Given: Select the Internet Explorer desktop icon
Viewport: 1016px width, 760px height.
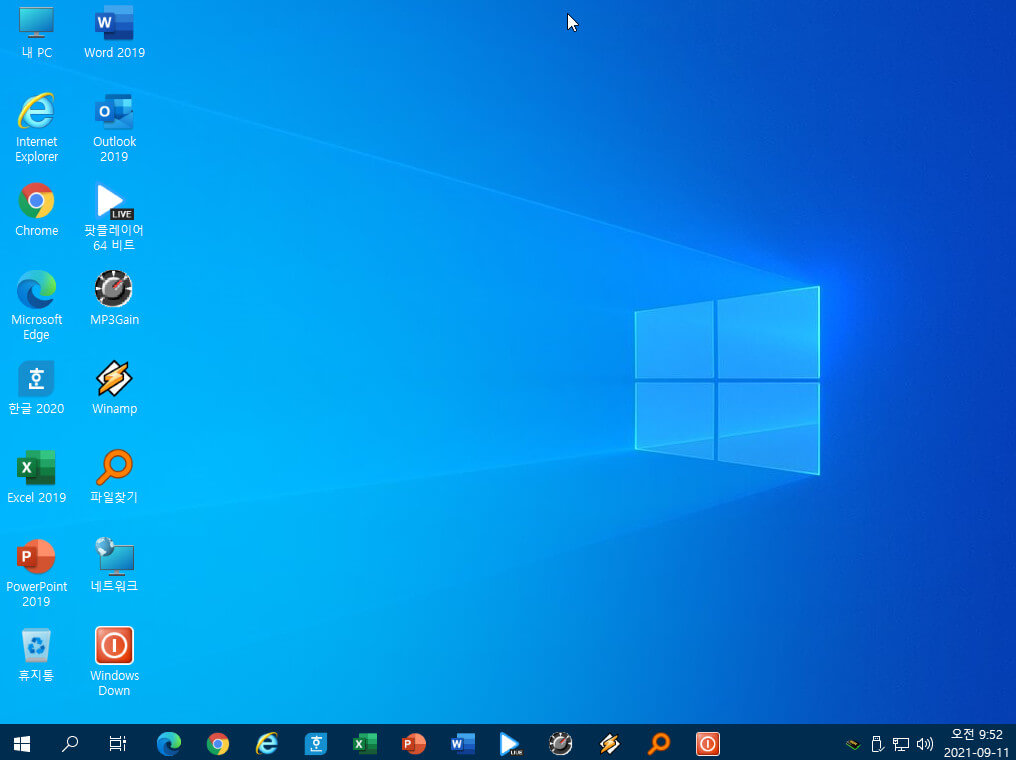Looking at the screenshot, I should coord(36,128).
